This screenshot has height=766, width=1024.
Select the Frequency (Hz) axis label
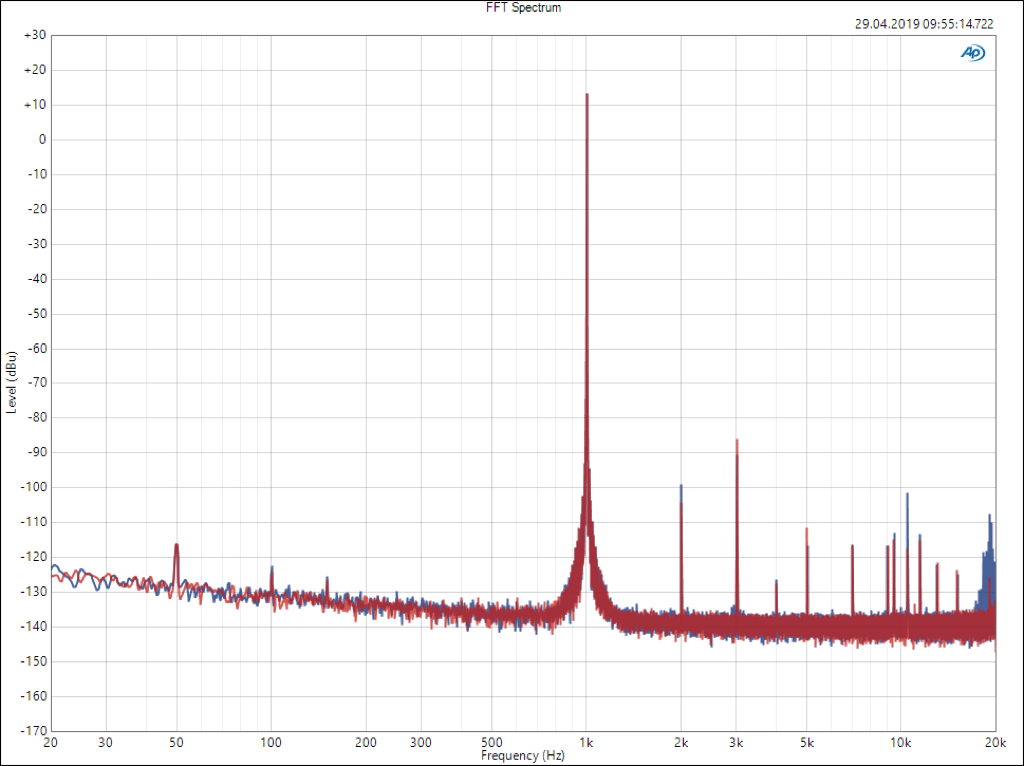[x=523, y=756]
